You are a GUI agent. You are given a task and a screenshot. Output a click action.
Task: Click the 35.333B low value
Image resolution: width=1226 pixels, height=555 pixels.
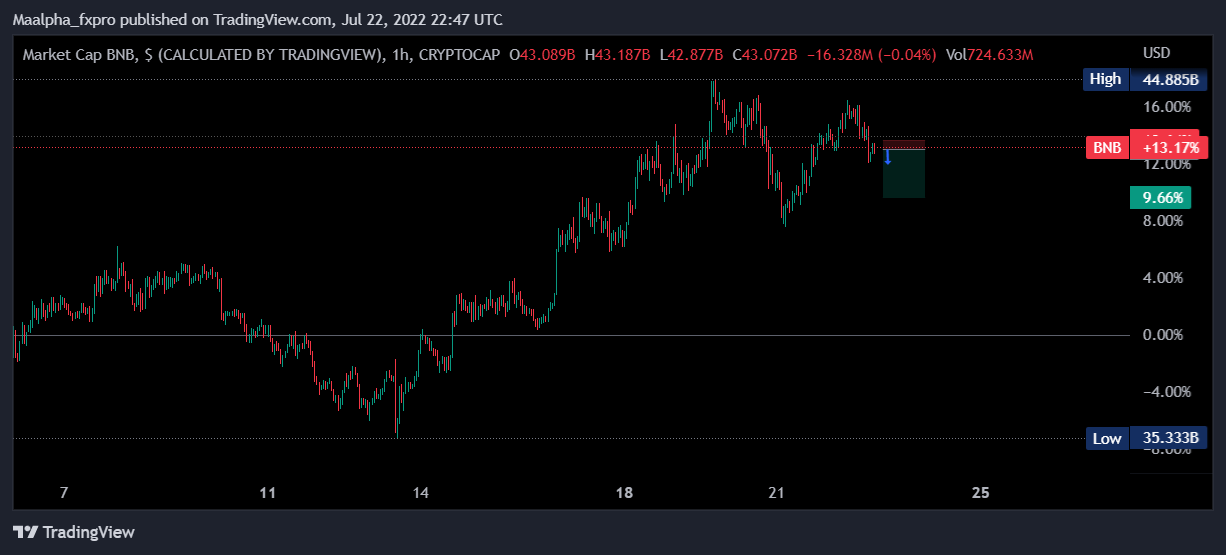(x=1169, y=438)
